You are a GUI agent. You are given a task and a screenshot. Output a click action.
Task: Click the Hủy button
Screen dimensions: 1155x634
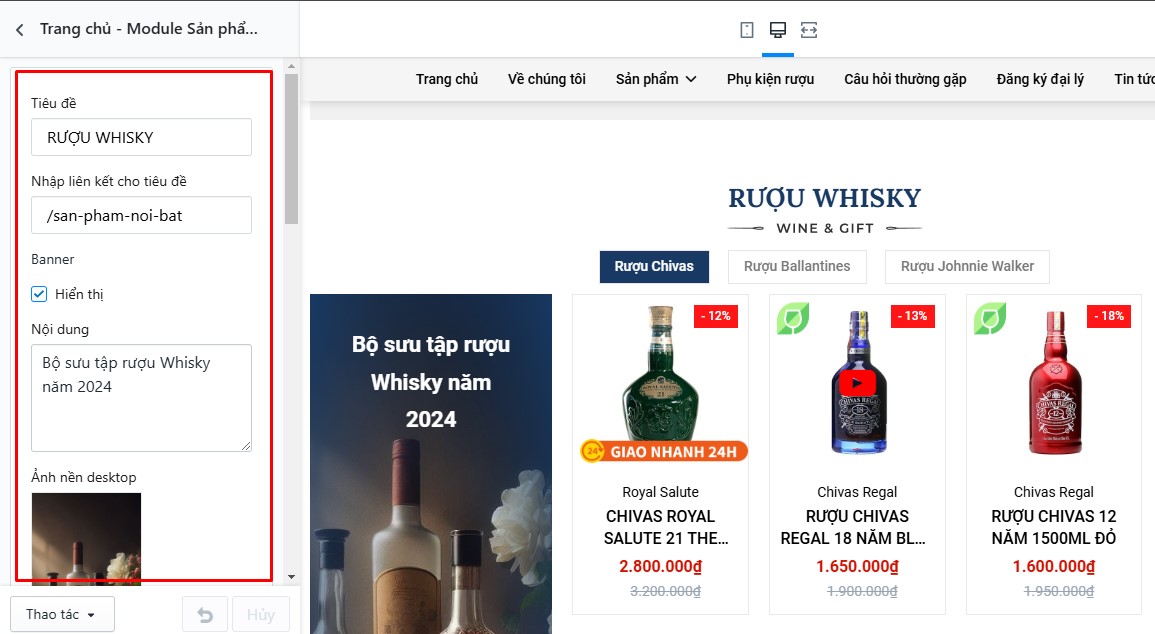point(261,615)
